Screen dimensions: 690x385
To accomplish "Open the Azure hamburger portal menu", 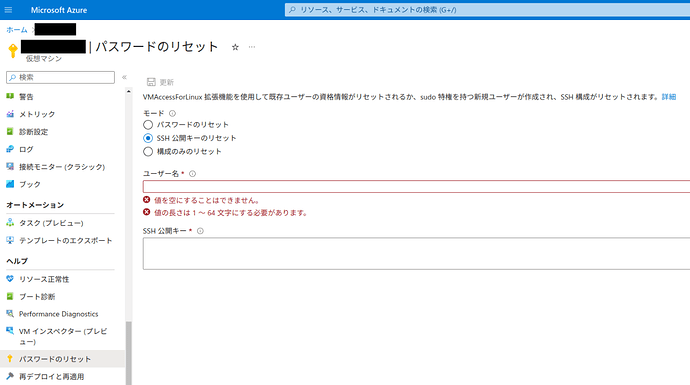I will click(8, 10).
